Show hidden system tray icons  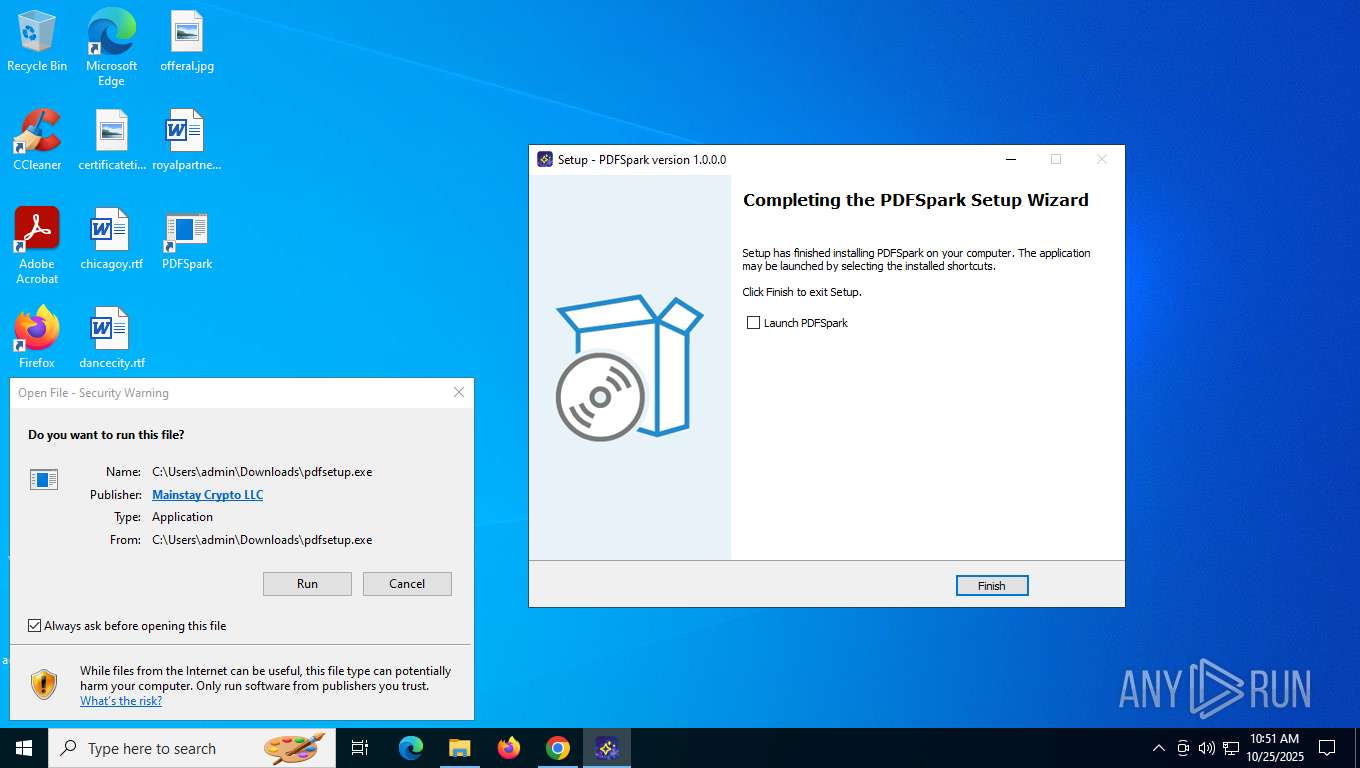coord(1159,748)
